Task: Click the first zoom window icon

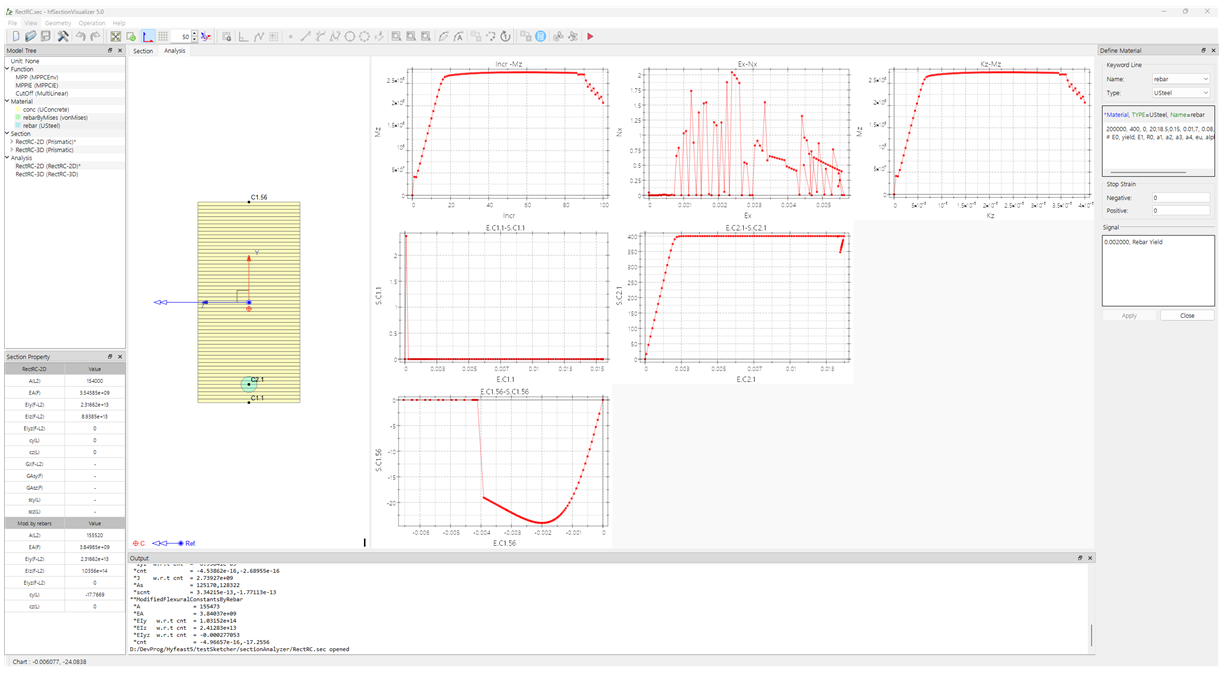Action: pyautogui.click(x=396, y=36)
